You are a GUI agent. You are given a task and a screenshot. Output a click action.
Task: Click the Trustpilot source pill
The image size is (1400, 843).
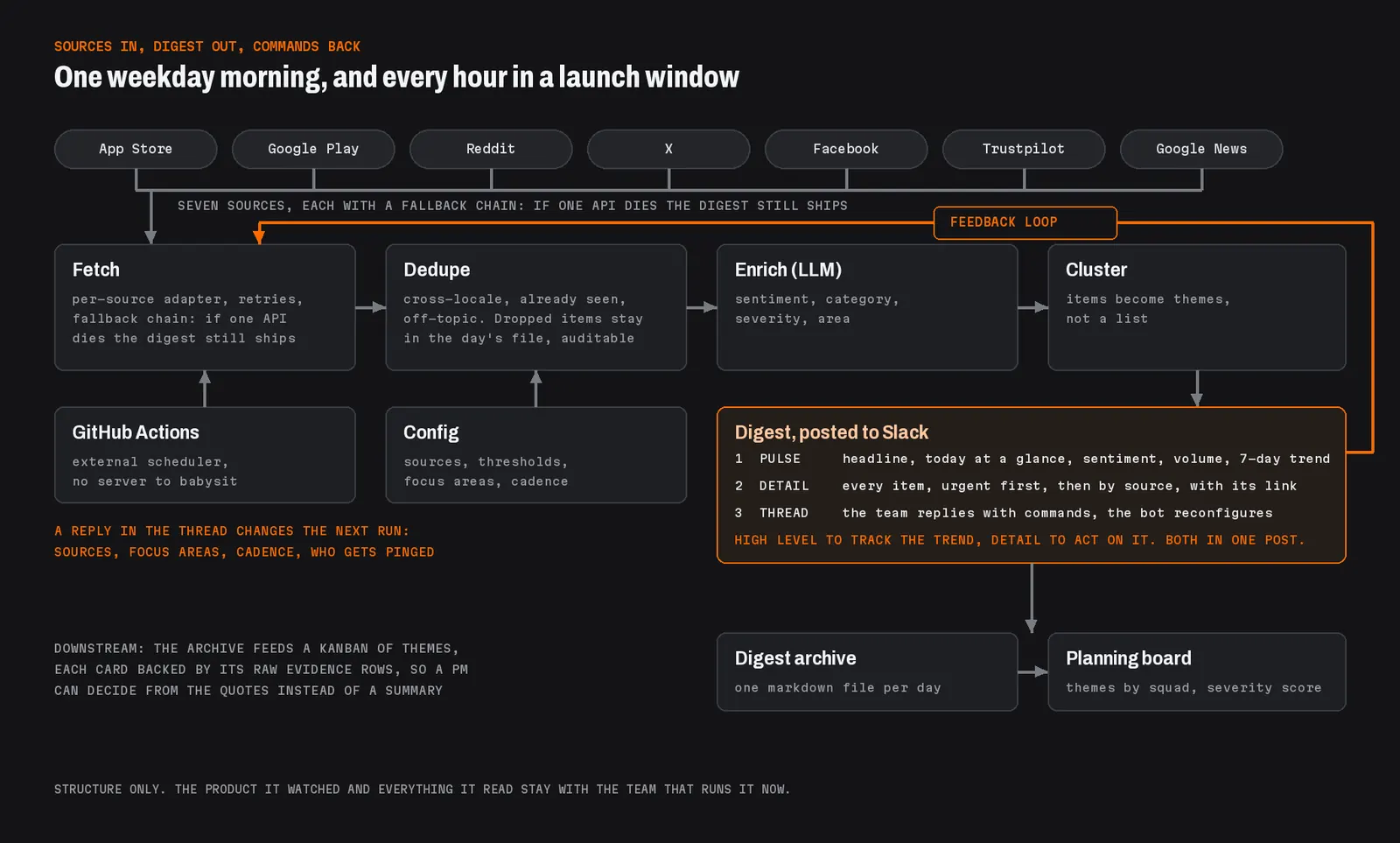click(1024, 149)
